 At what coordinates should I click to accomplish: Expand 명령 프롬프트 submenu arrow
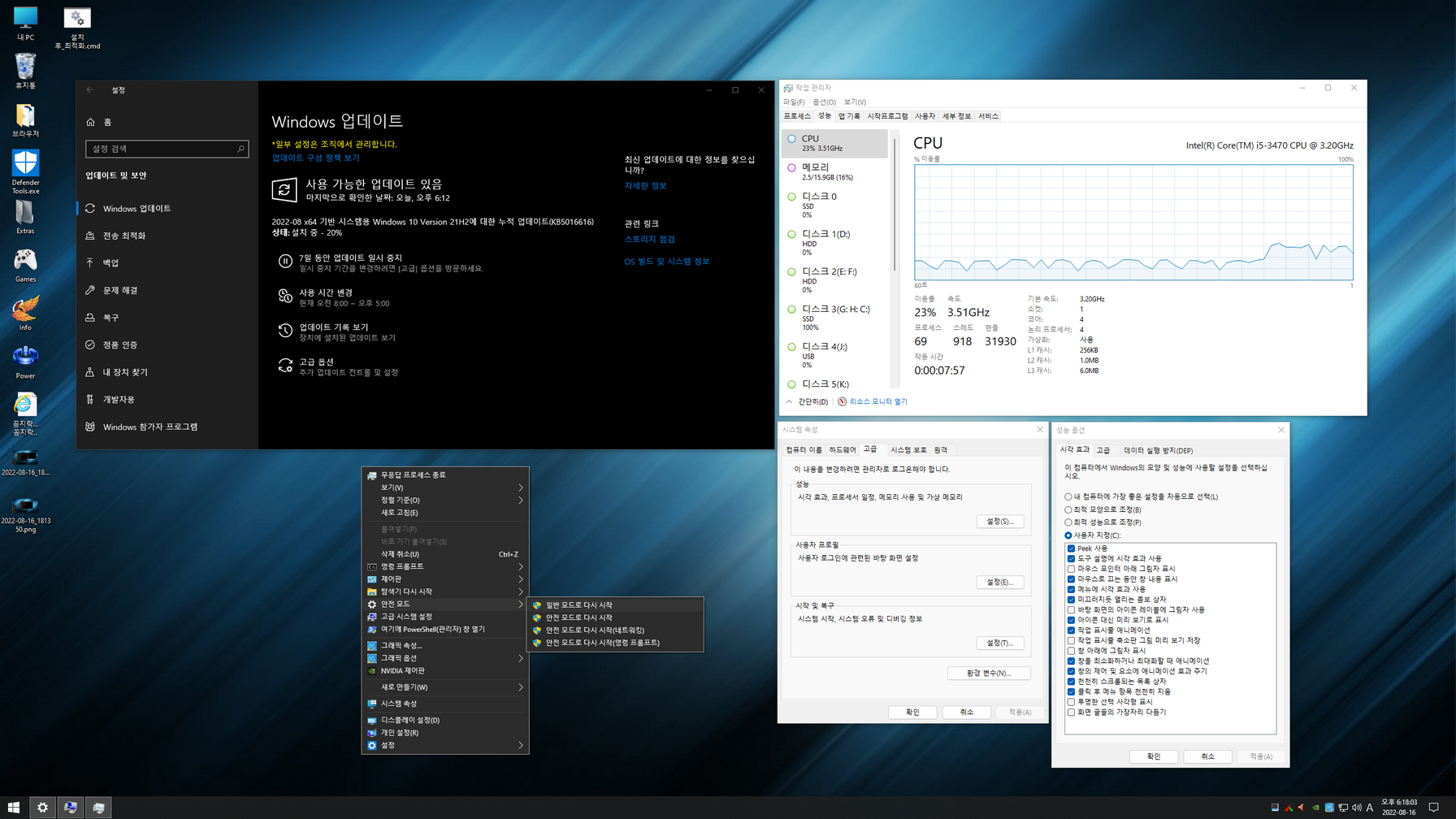tap(521, 566)
